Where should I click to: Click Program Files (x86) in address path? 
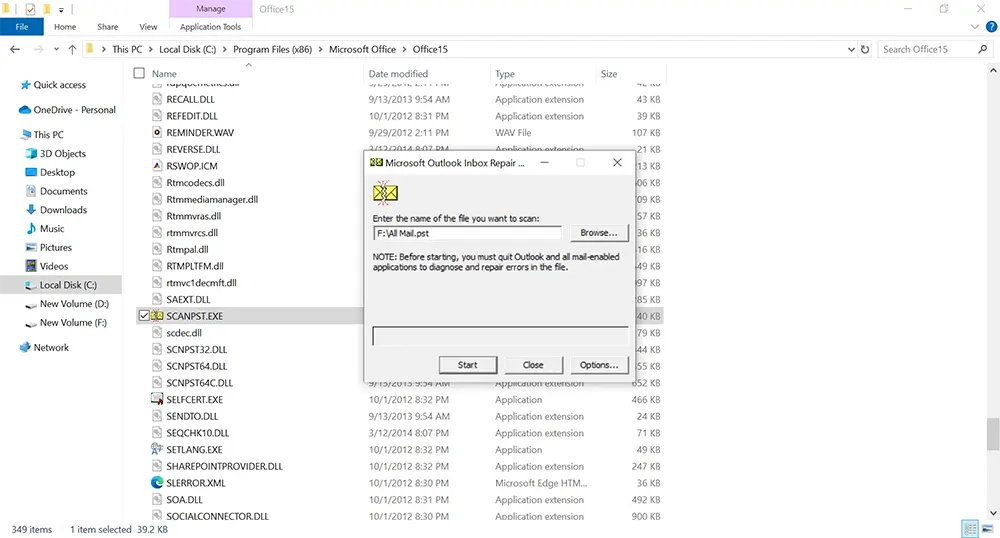tap(272, 49)
